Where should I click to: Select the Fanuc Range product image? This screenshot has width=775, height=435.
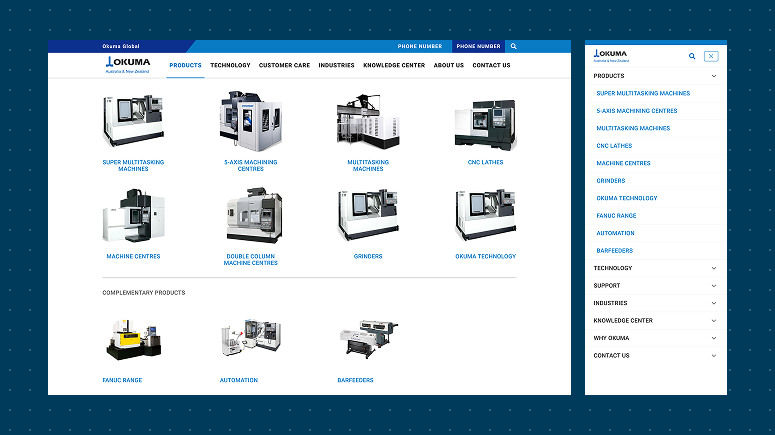(x=133, y=340)
